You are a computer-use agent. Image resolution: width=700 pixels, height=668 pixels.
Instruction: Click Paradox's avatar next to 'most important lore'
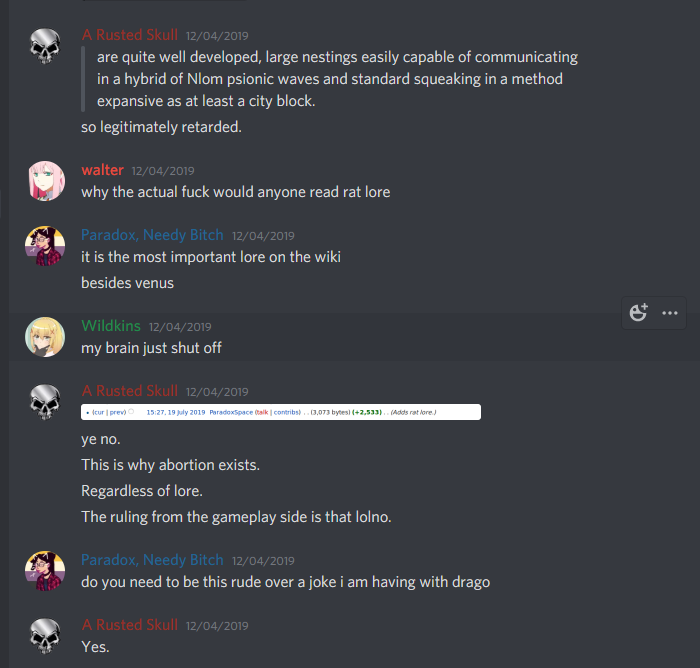(45, 246)
